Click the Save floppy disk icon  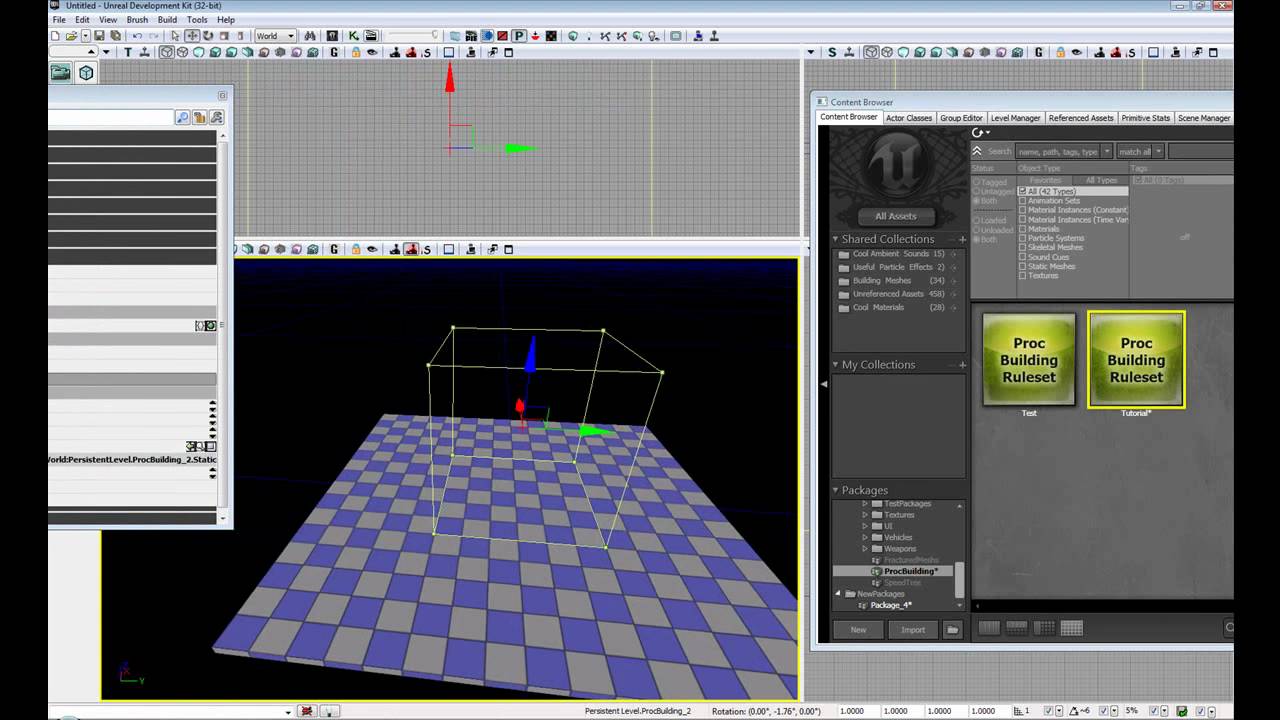click(x=98, y=36)
